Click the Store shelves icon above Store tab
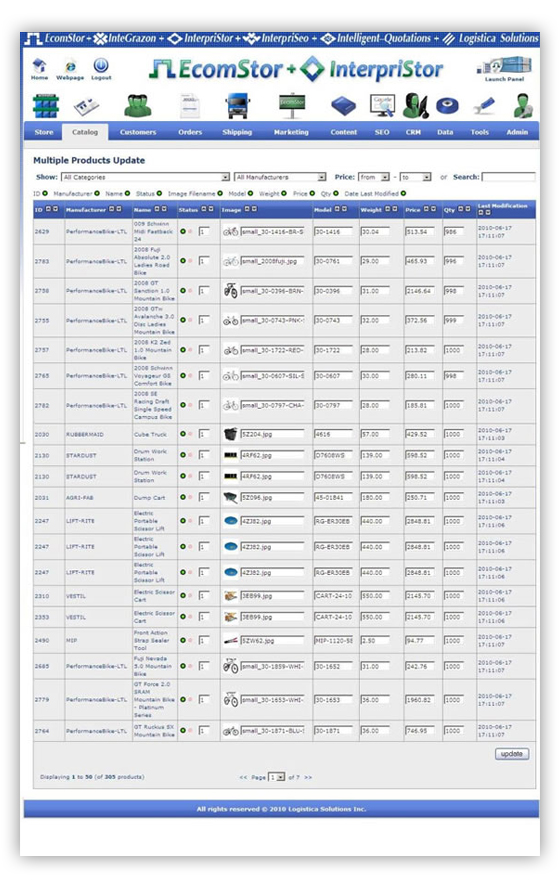The image size is (560, 888). coord(45,106)
